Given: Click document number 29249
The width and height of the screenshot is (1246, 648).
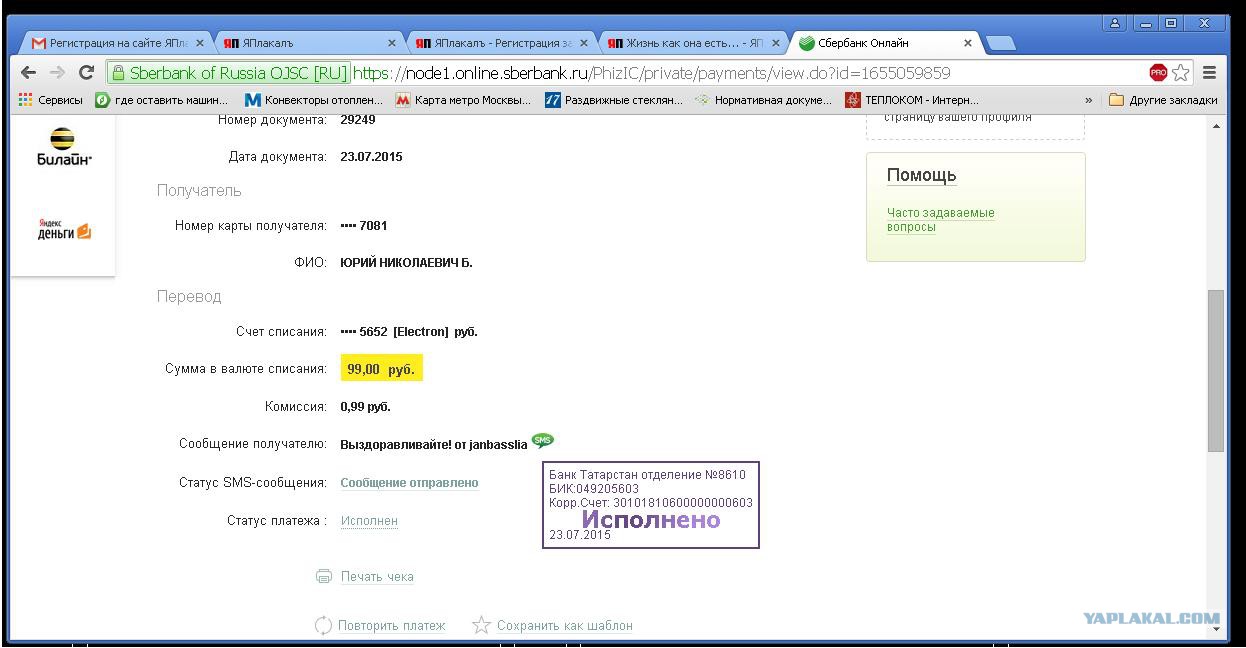Looking at the screenshot, I should point(358,120).
